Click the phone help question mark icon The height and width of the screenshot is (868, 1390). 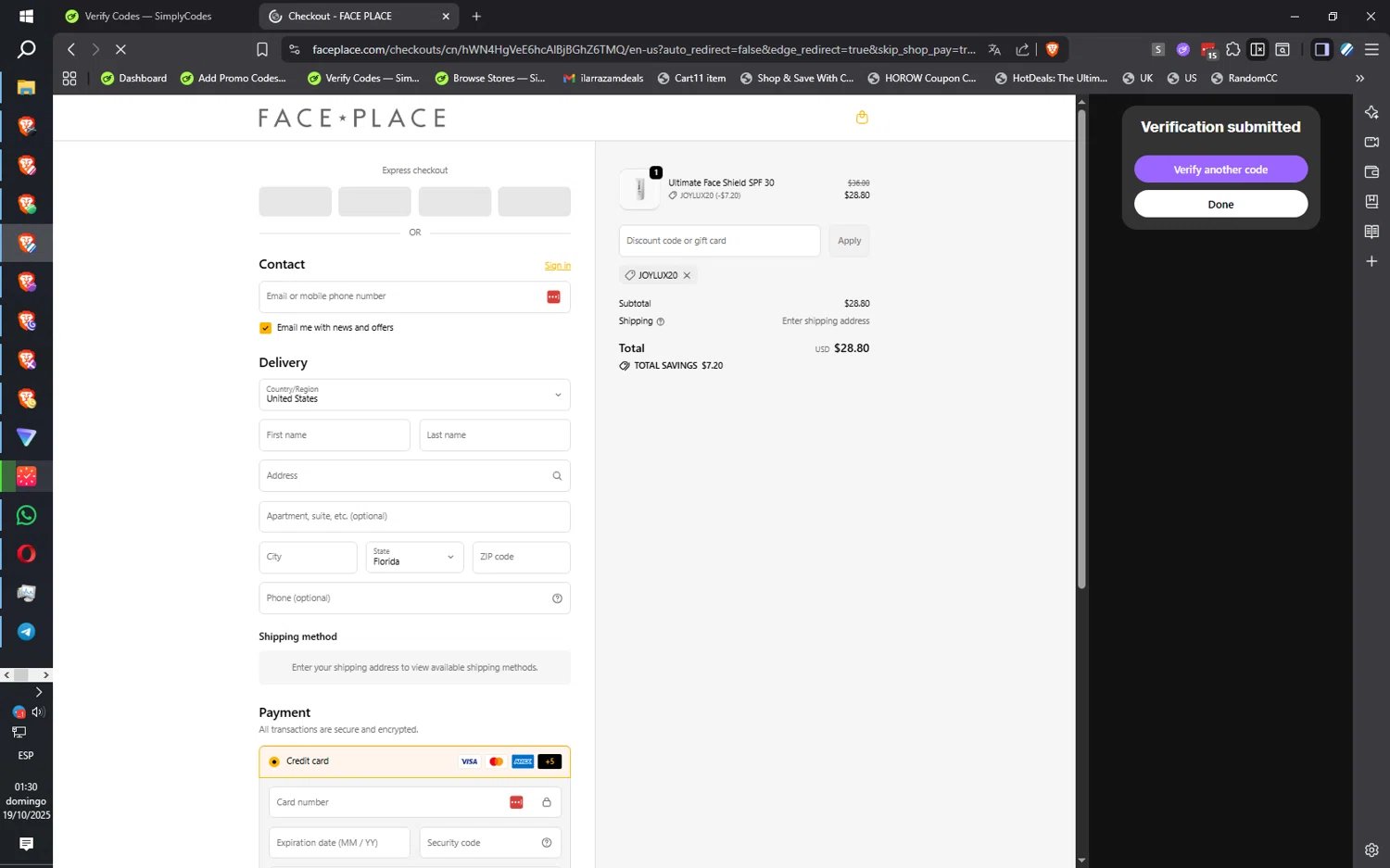[557, 598]
